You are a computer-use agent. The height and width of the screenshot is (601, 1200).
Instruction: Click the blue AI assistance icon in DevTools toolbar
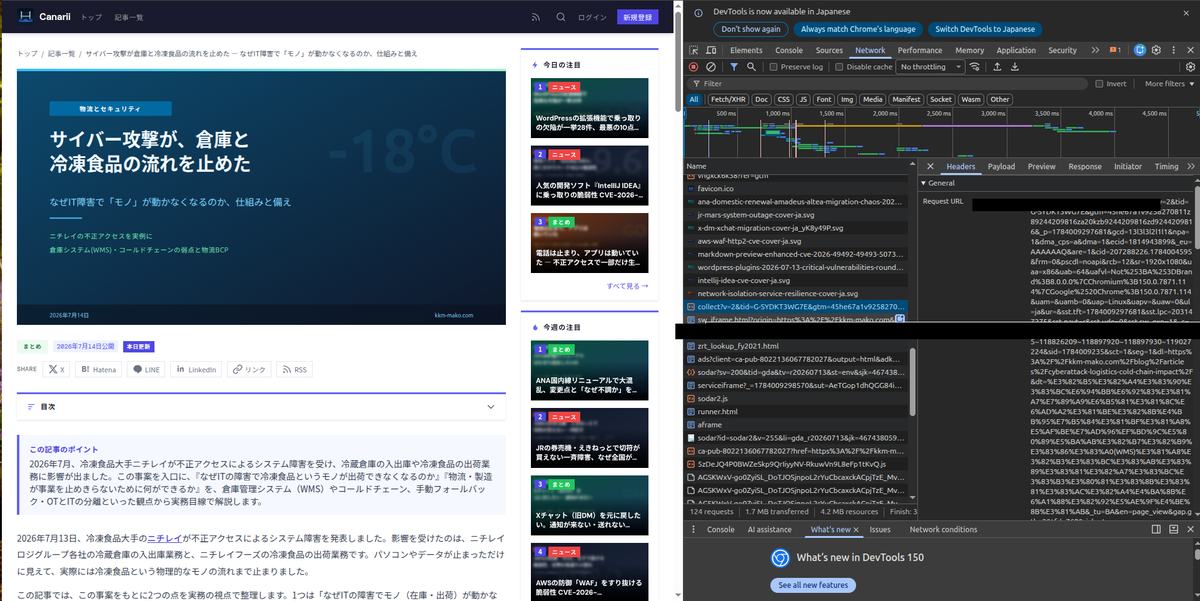pos(1139,50)
